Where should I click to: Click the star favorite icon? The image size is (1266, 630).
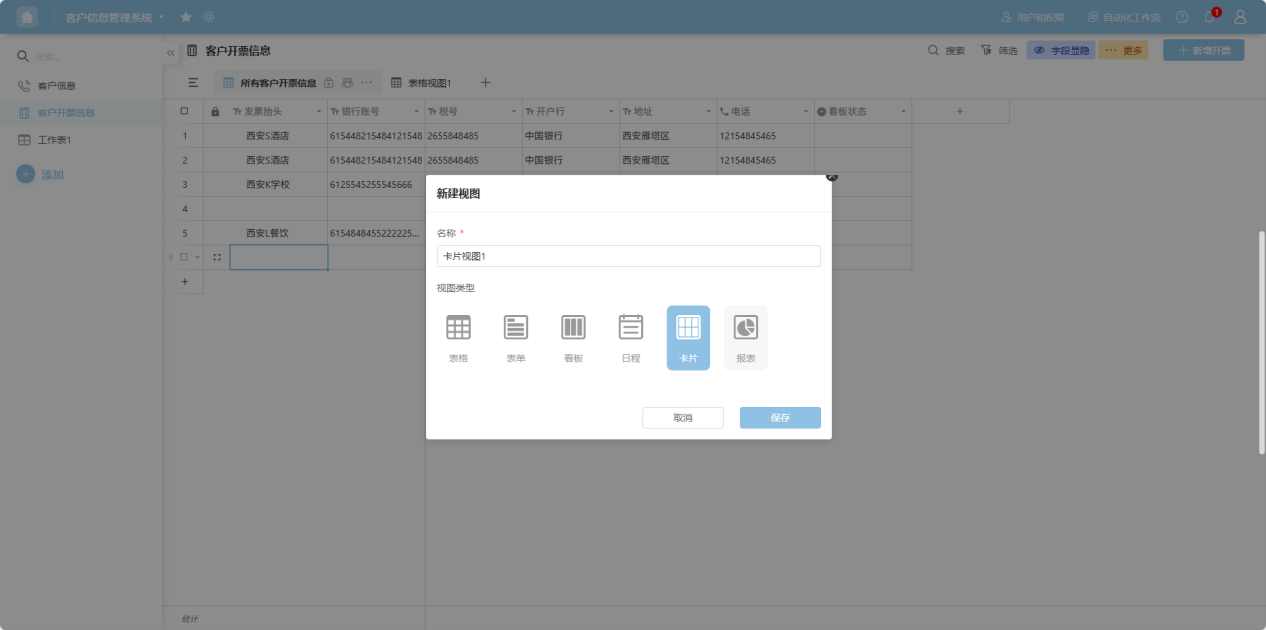pos(186,17)
